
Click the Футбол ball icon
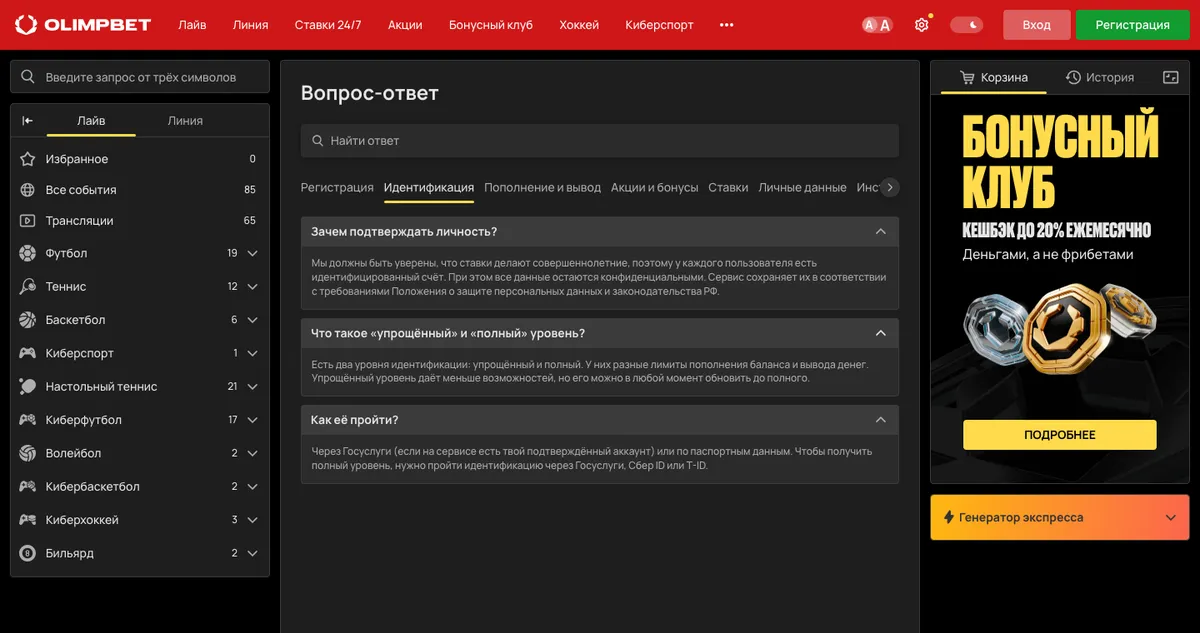28,253
